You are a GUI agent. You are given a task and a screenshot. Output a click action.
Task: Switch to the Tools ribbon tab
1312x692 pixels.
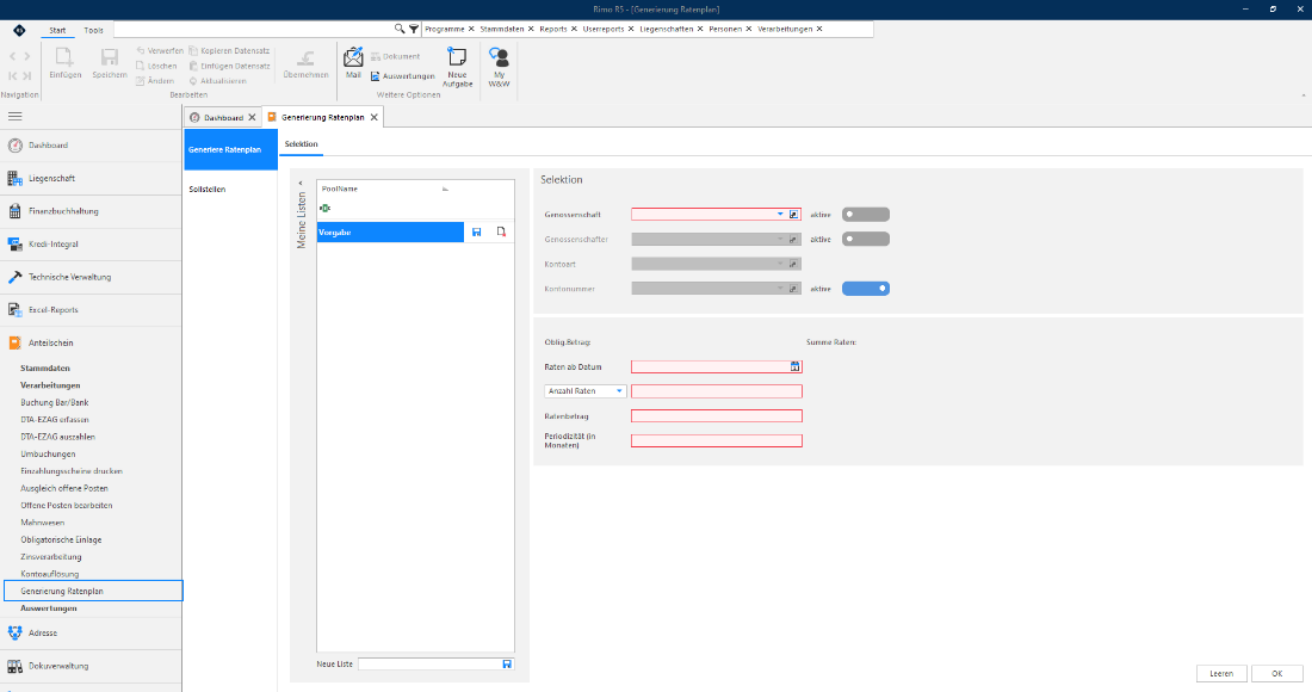(x=93, y=30)
